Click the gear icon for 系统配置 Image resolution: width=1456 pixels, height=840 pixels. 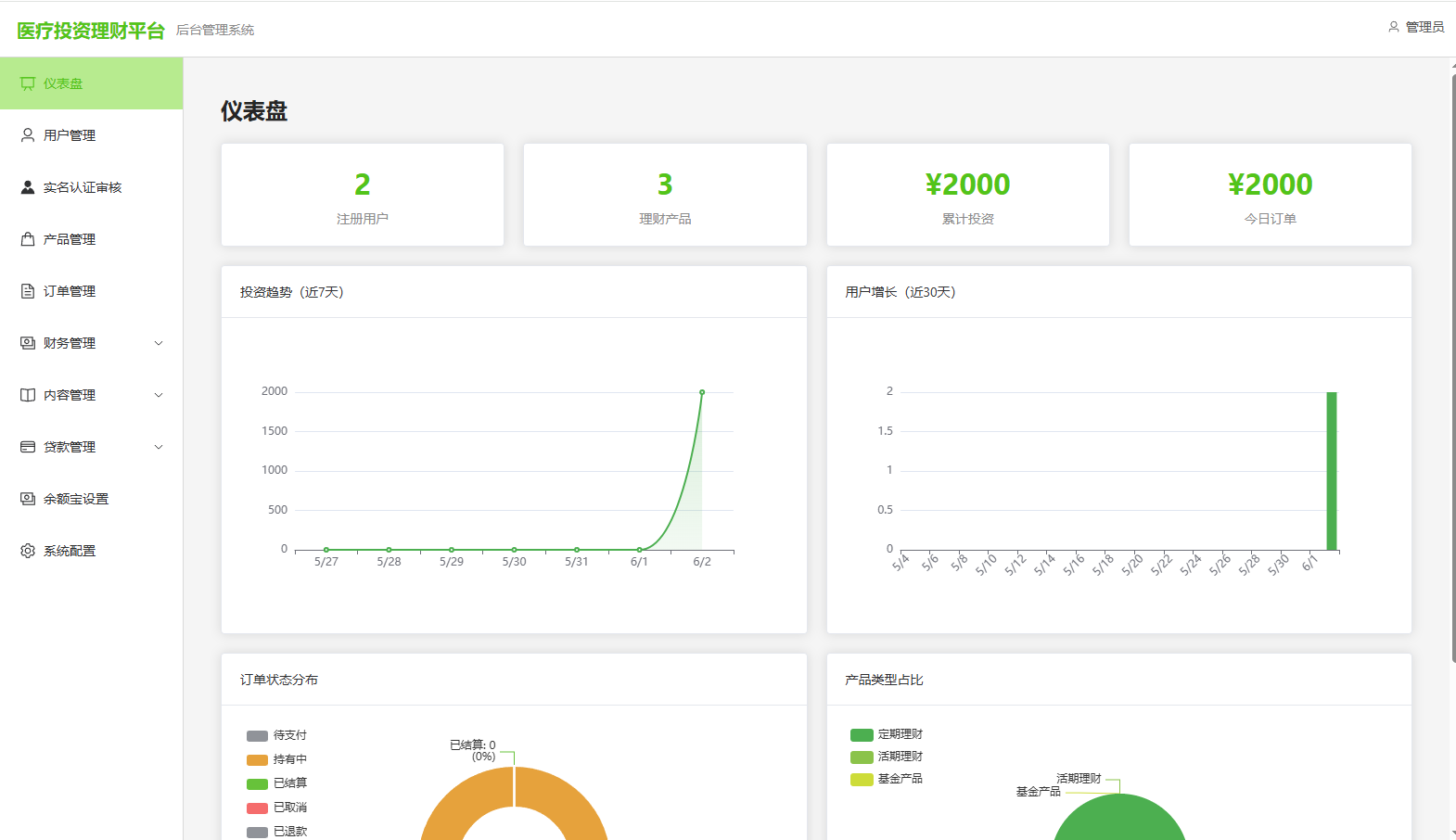(x=28, y=551)
